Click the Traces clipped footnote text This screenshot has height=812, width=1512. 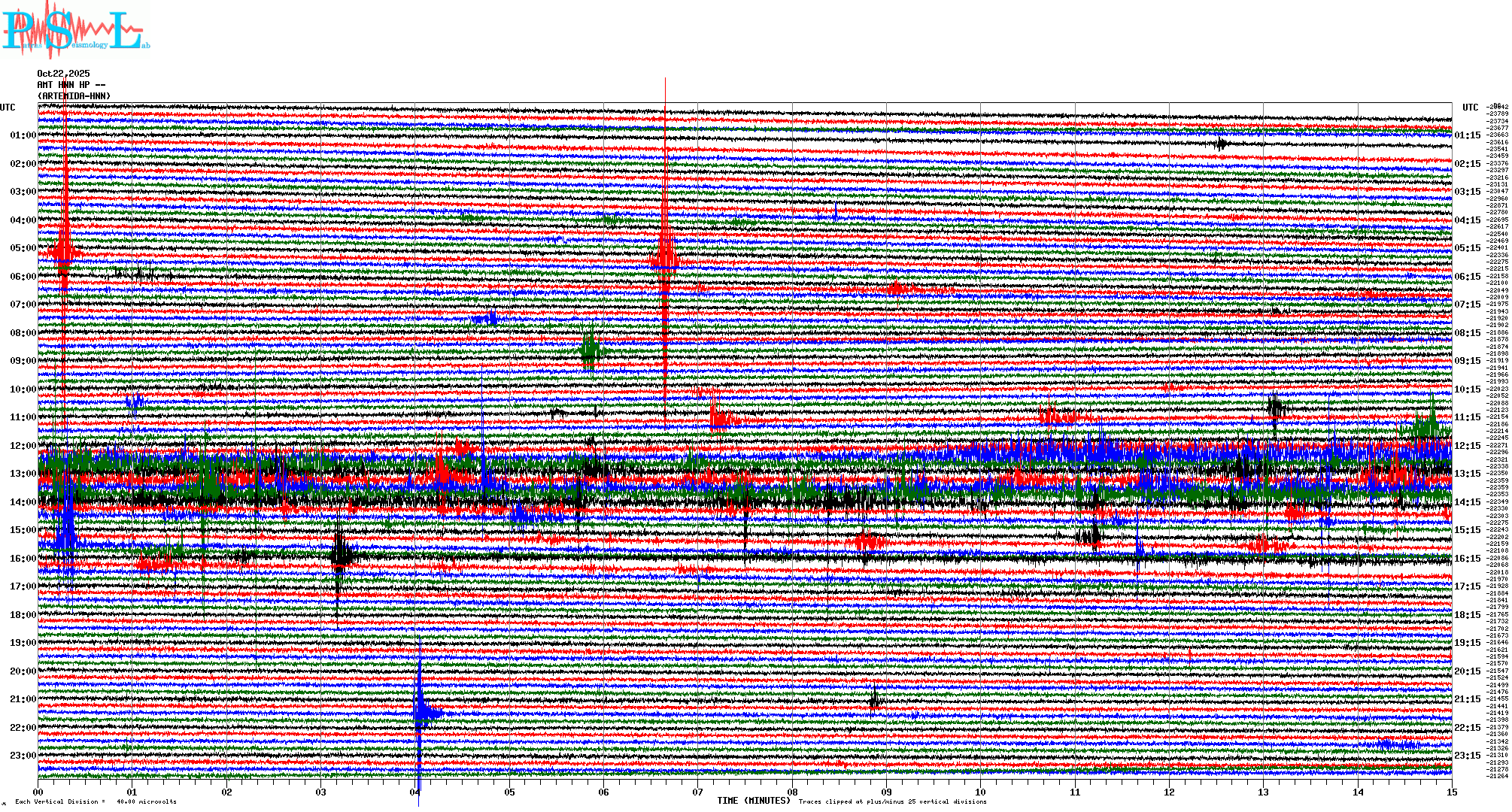pyautogui.click(x=891, y=801)
